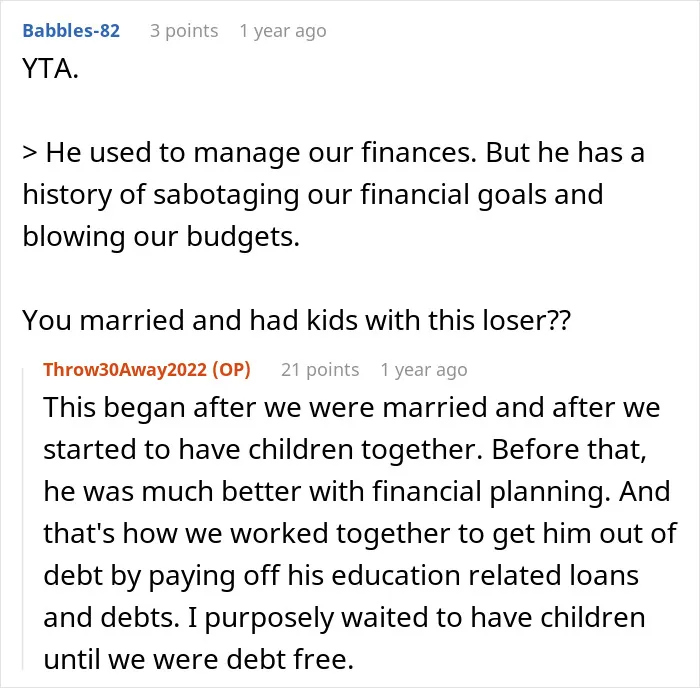The width and height of the screenshot is (700, 688).
Task: Click the line "I purposely waited to have children"
Action: (417, 618)
